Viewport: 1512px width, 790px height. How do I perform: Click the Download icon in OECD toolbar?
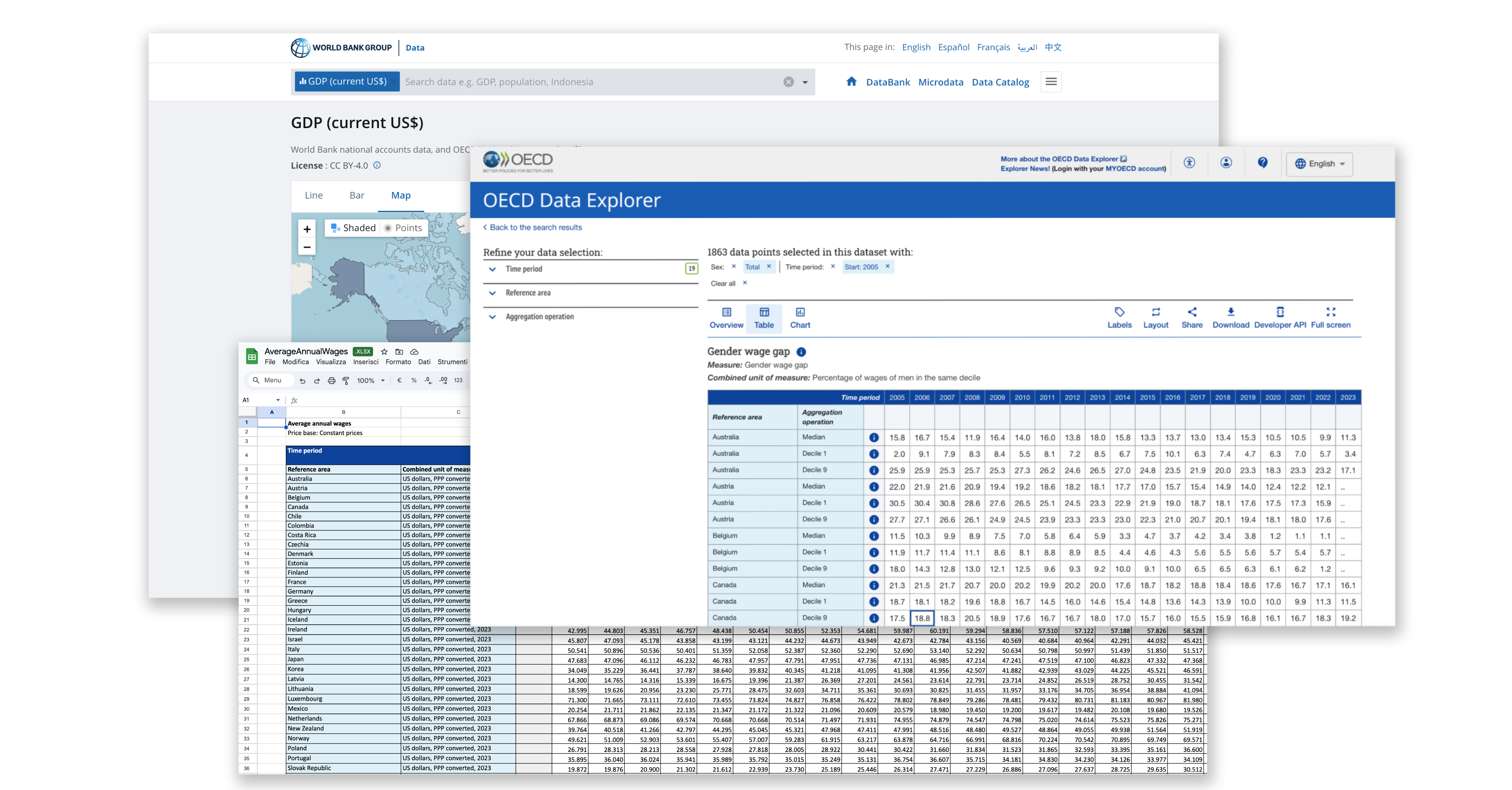tap(1230, 313)
